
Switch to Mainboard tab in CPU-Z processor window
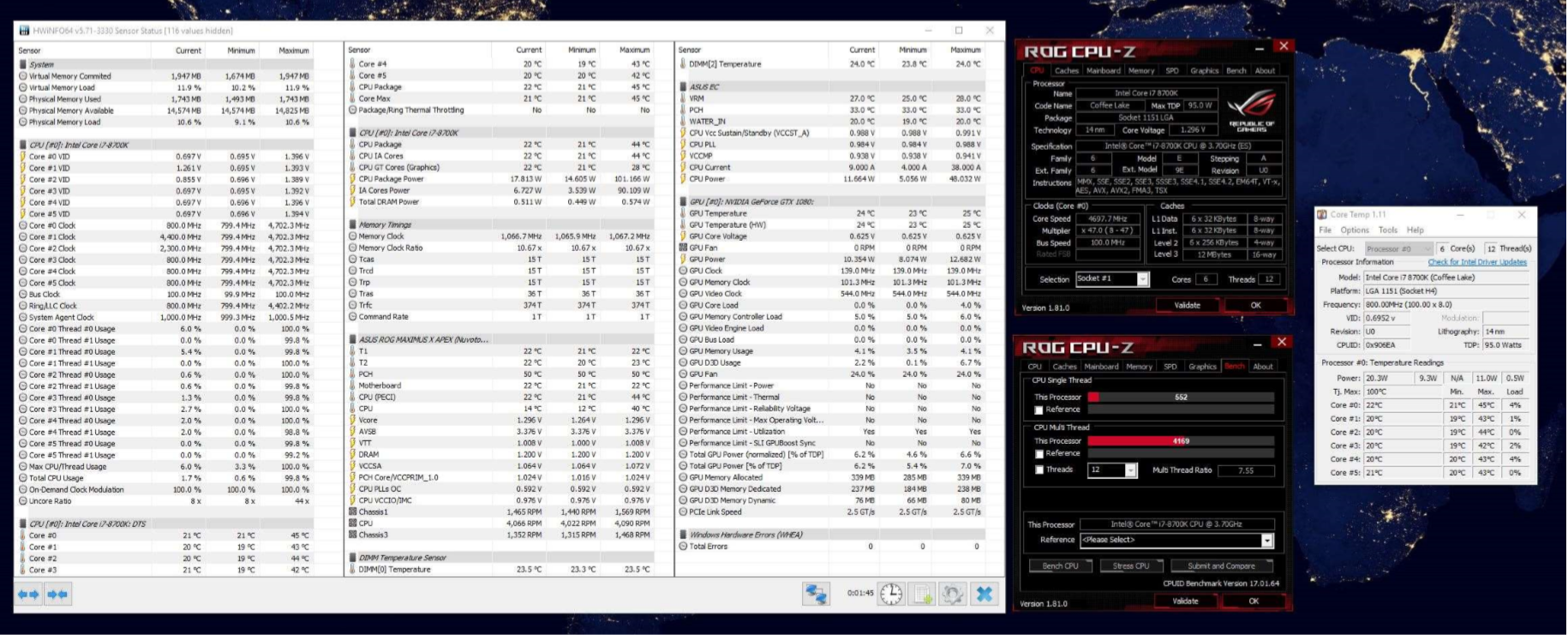pos(1103,71)
